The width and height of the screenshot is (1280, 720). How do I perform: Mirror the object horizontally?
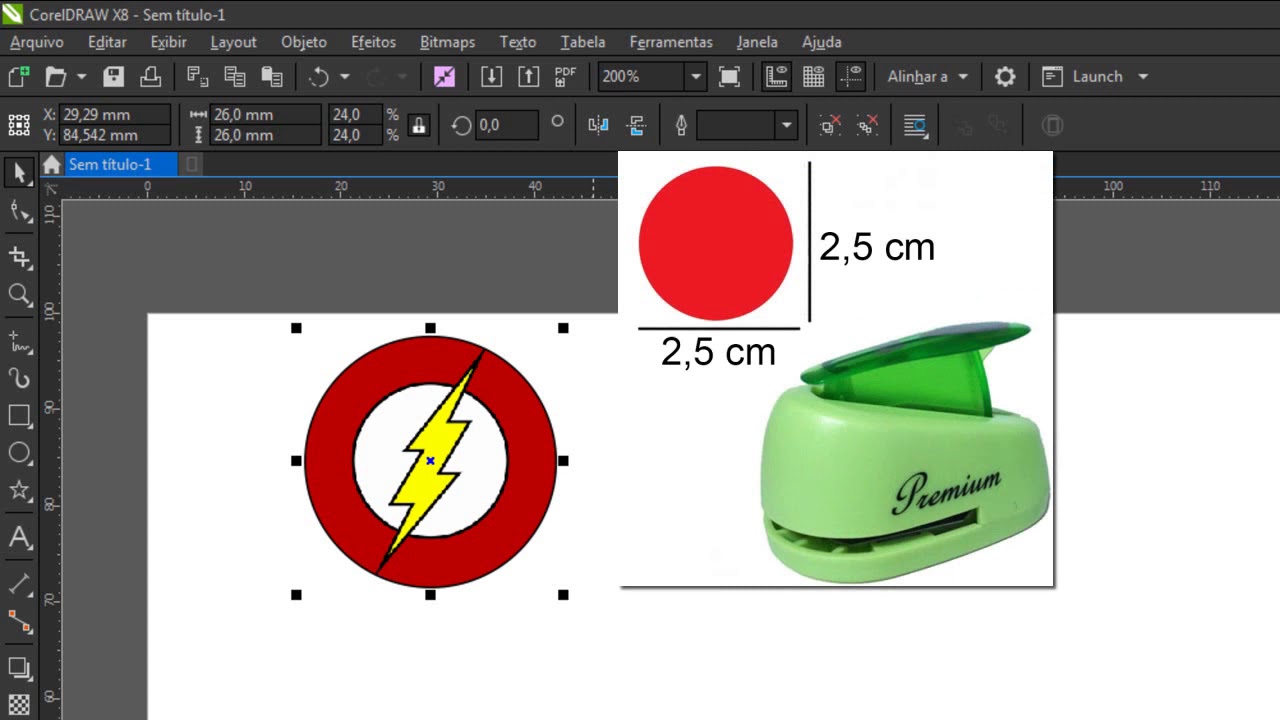click(x=598, y=125)
